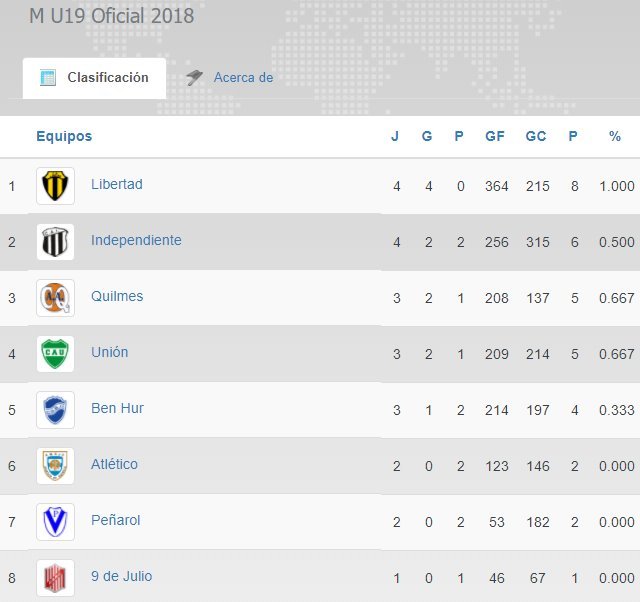Click the Peñarol team crest icon
This screenshot has width=640, height=602.
(55, 522)
